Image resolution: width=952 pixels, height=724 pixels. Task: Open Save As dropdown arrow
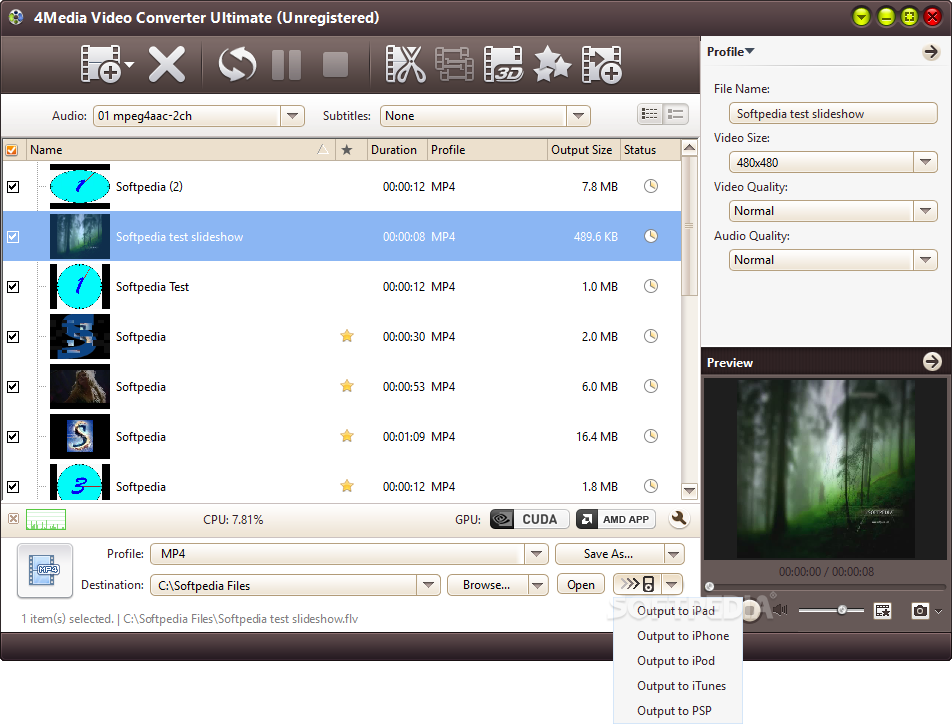tap(673, 553)
